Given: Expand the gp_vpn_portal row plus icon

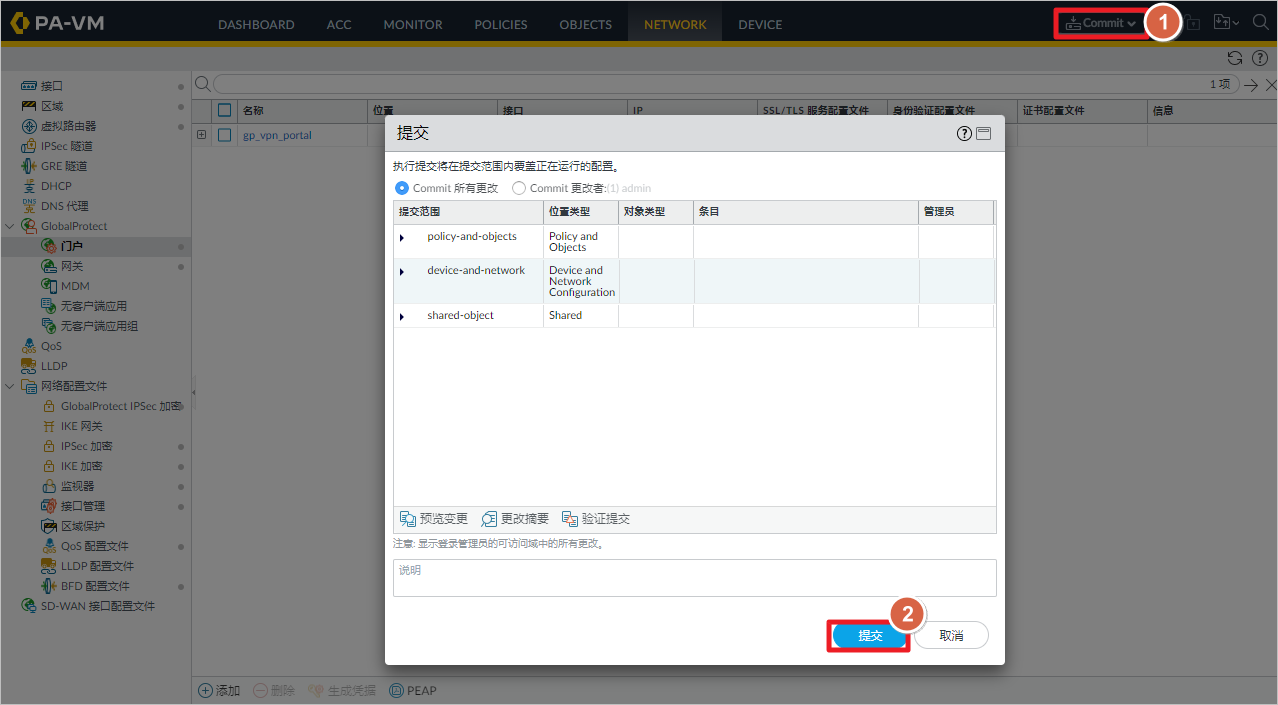Looking at the screenshot, I should 202,135.
